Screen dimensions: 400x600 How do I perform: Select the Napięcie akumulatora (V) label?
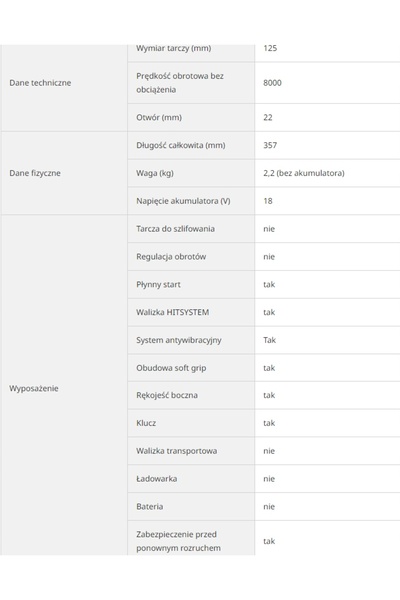coord(183,201)
